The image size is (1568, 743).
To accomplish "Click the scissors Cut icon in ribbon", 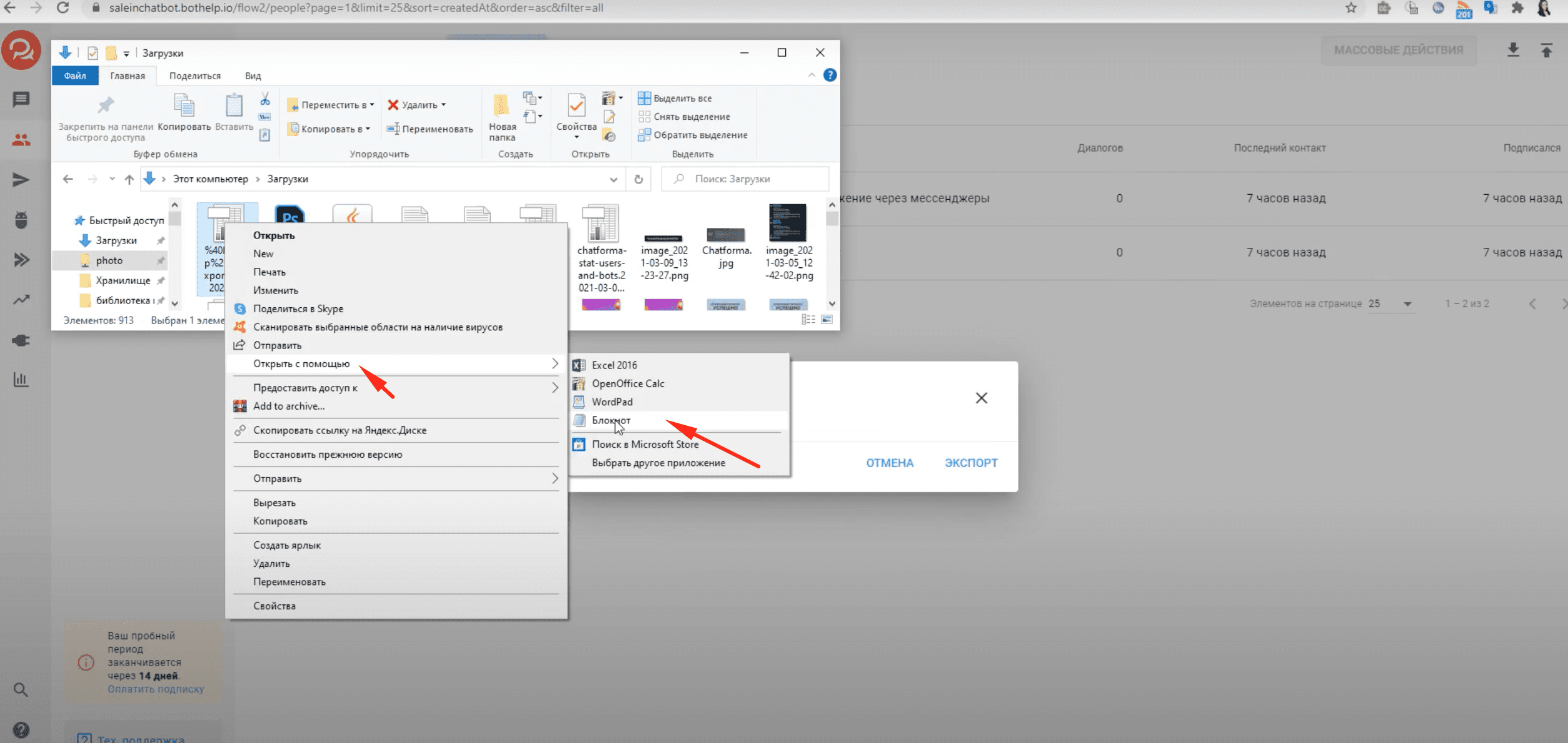I will coord(265,99).
